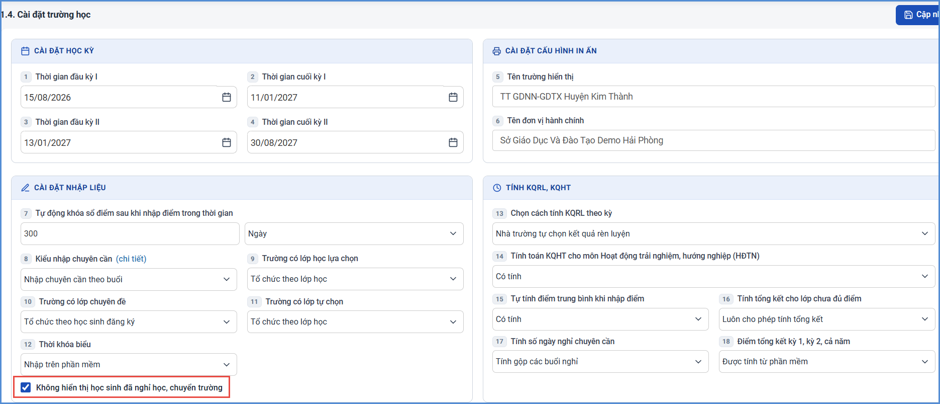Expand Tính tổng kết cho lớp chưa đủ điểm

coord(827,319)
